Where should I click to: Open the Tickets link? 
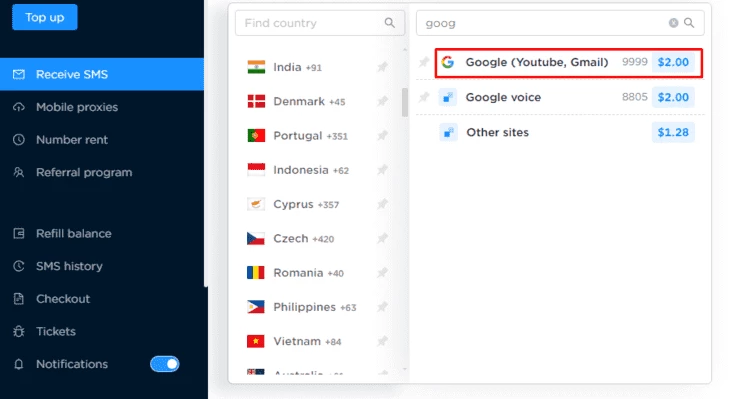tap(55, 331)
